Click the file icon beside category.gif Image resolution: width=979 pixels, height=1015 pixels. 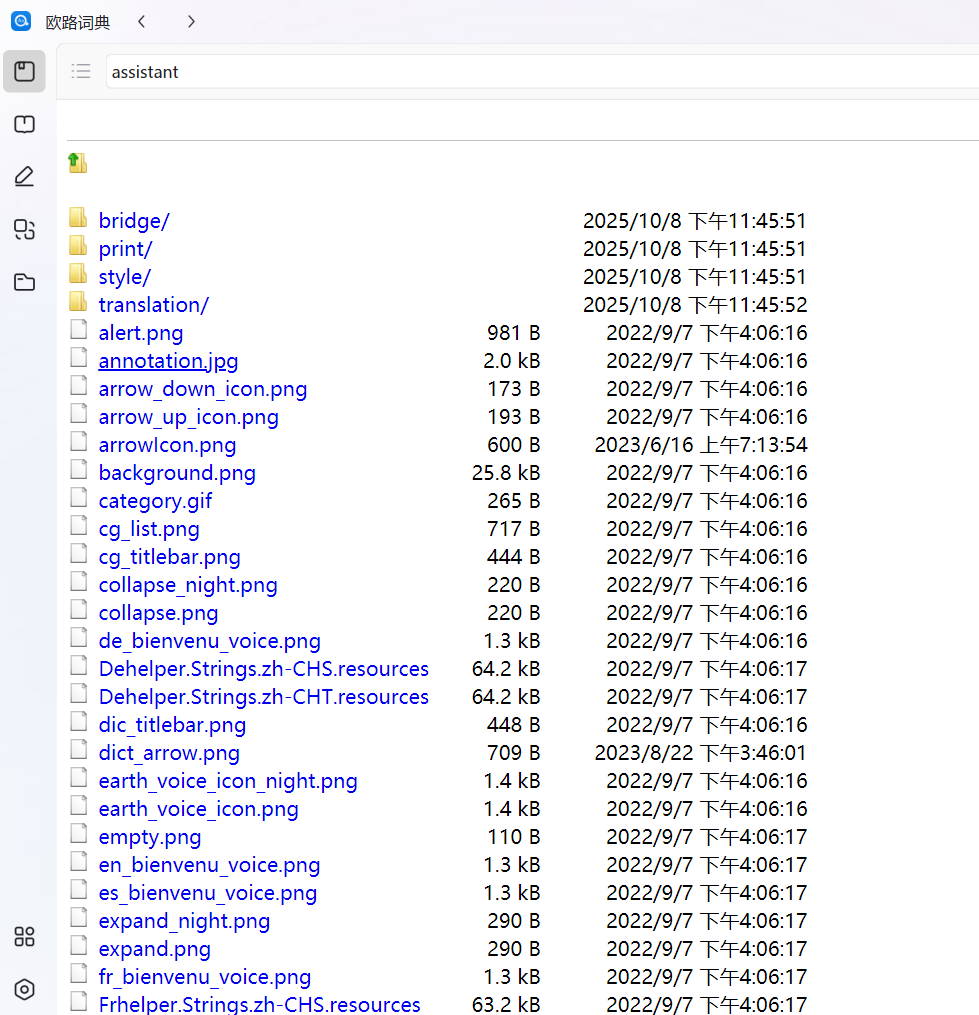coord(79,497)
